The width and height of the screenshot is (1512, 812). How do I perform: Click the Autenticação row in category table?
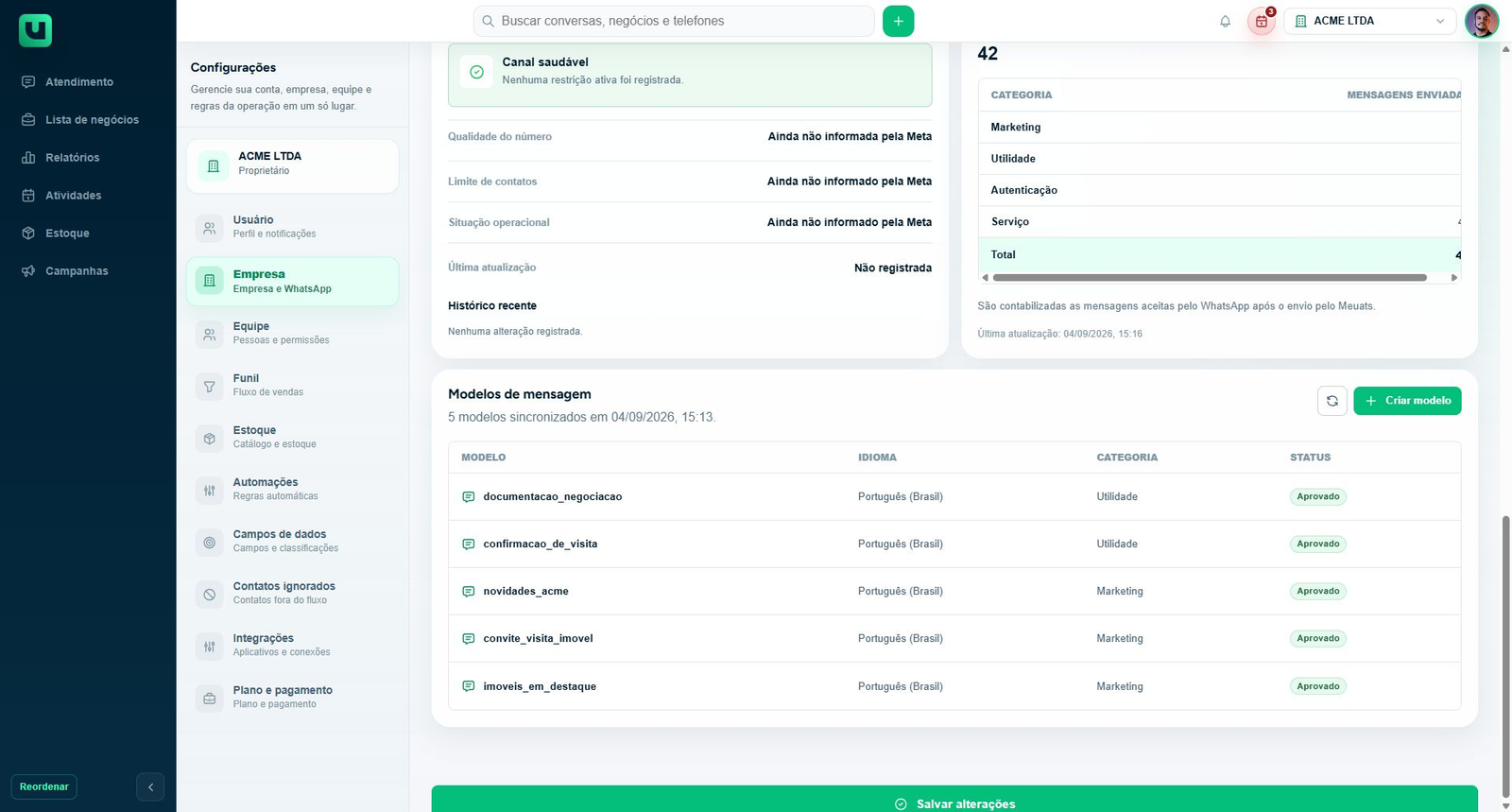pos(1220,190)
